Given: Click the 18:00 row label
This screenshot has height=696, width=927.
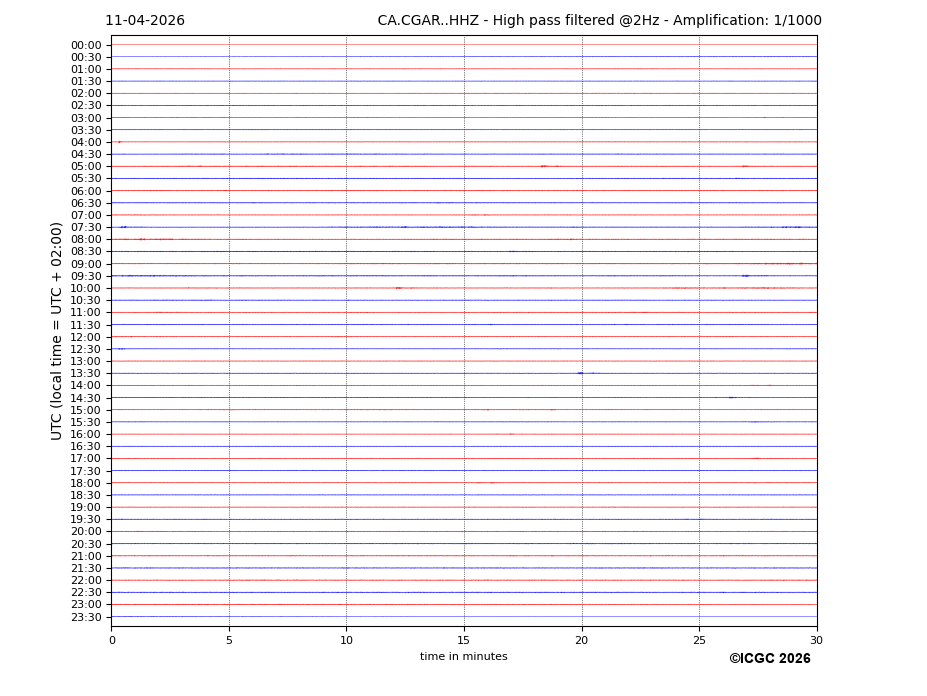Looking at the screenshot, I should click(x=86, y=483).
